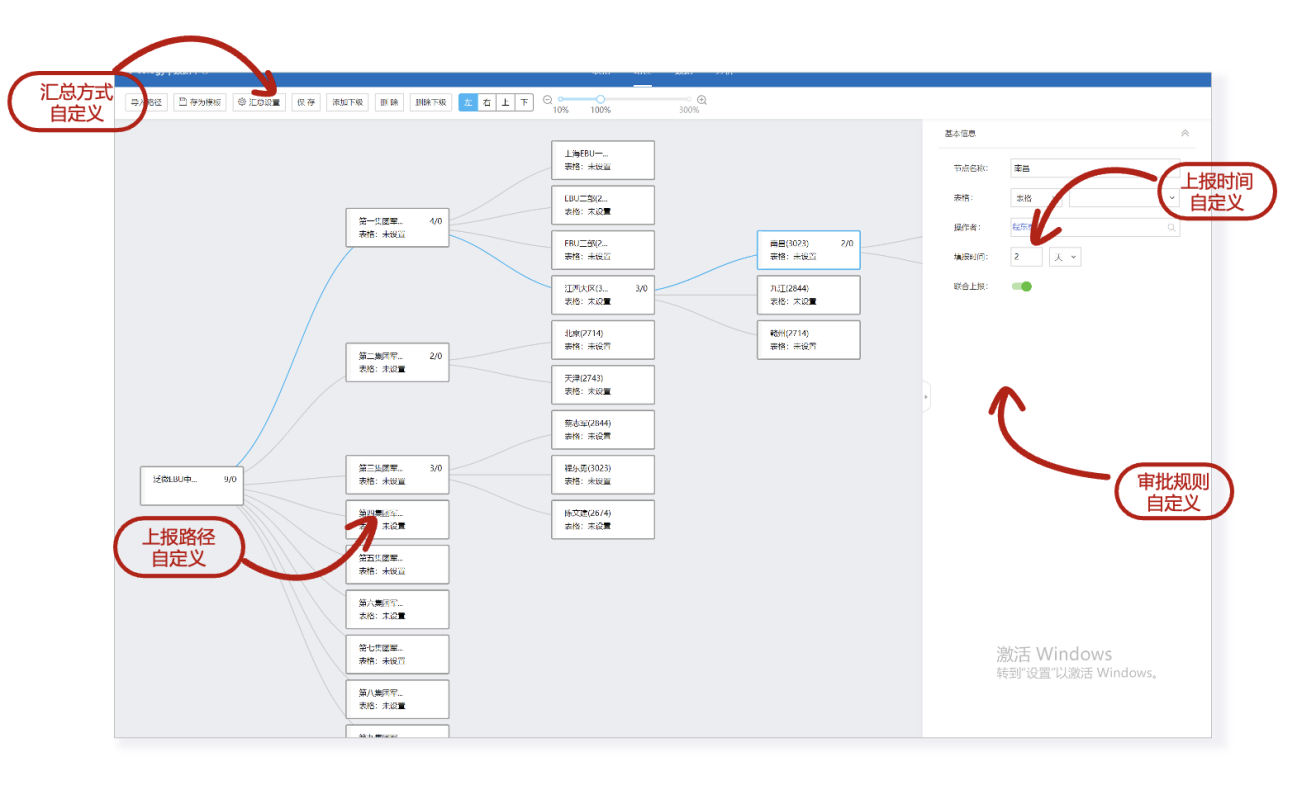Screen dimensions: 1297x809
Task: Select the 江西大区 node in the tree
Action: (603, 295)
